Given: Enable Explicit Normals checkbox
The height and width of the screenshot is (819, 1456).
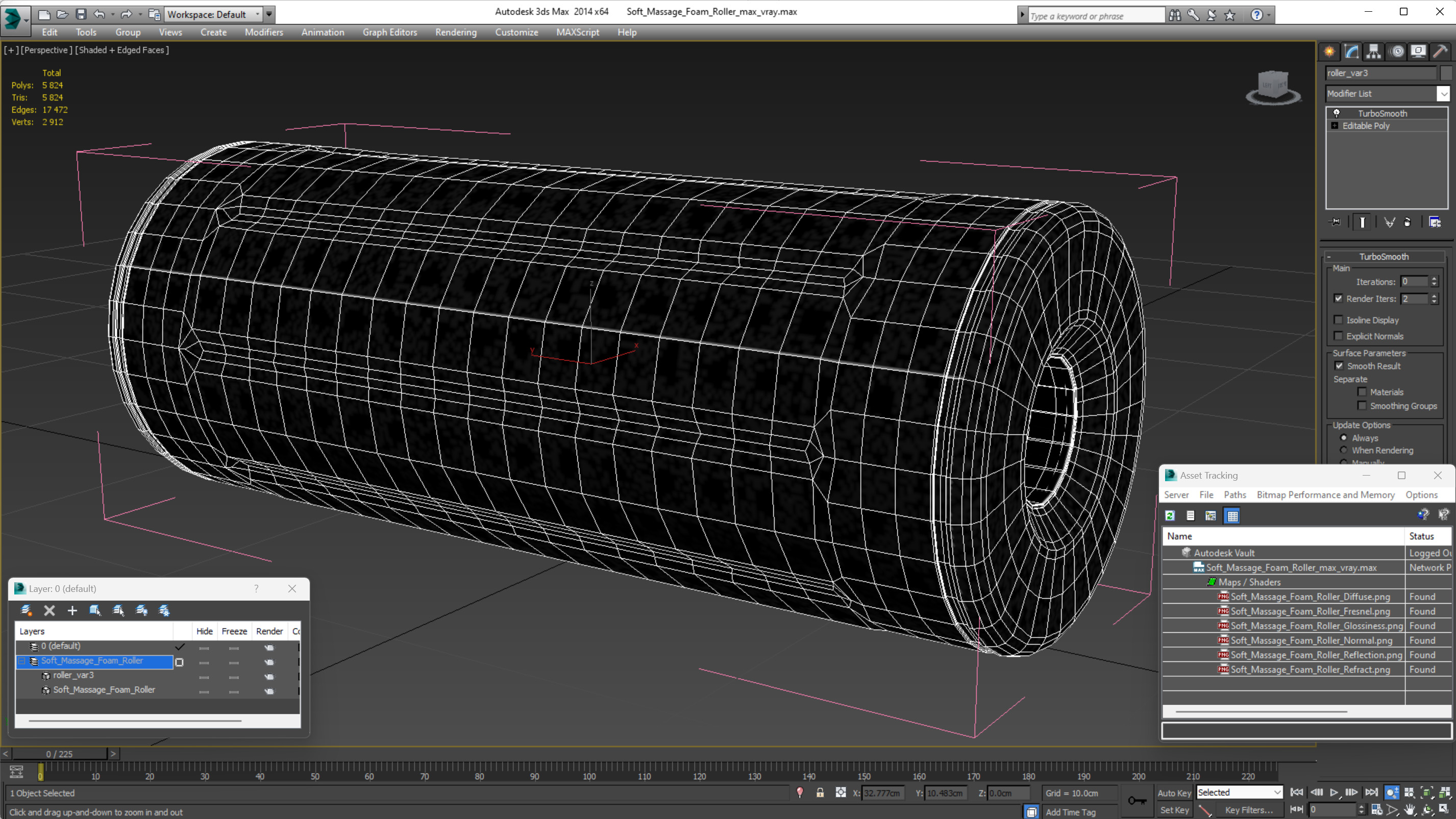Looking at the screenshot, I should coord(1339,336).
